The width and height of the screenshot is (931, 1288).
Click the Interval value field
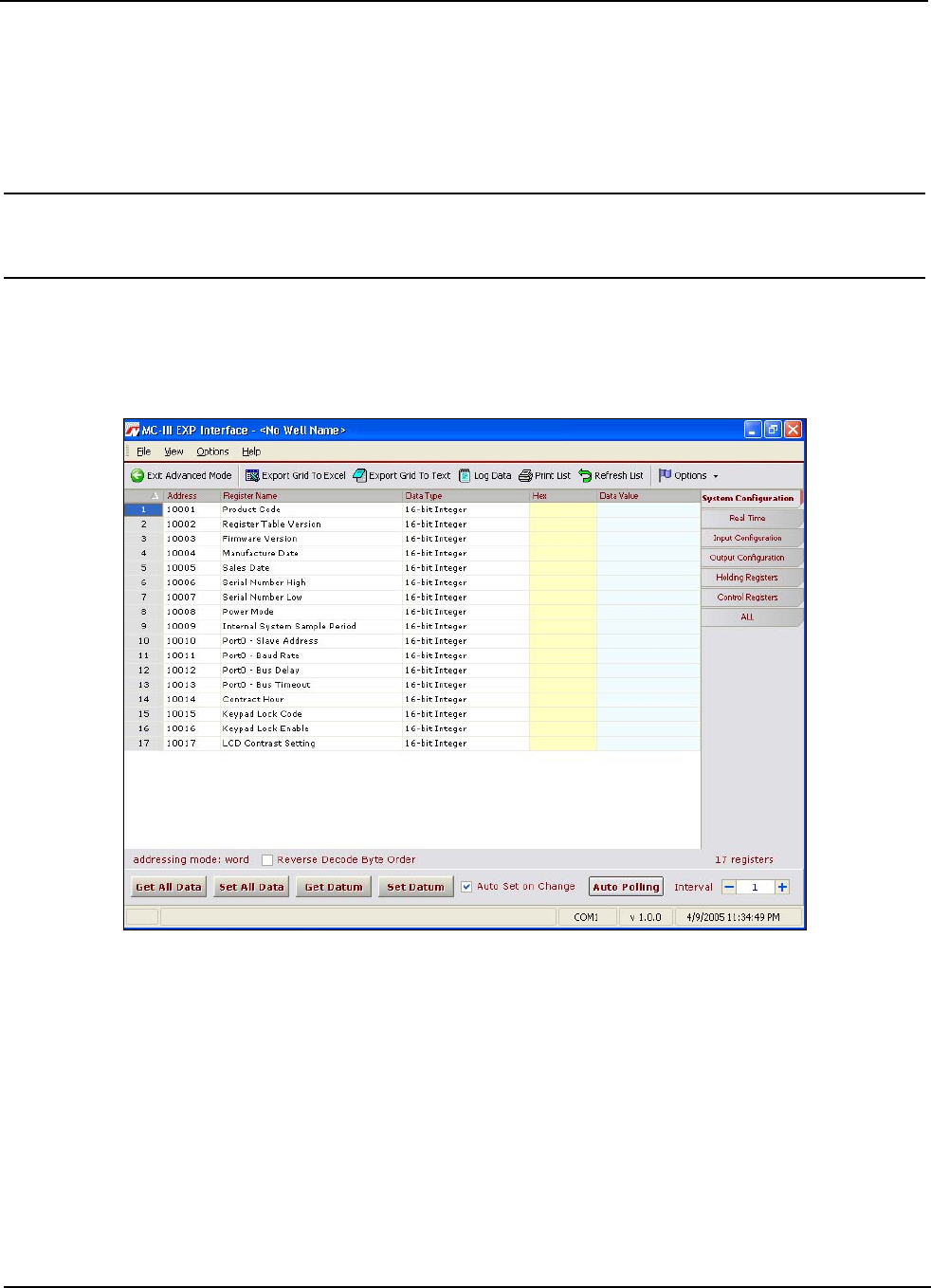[x=756, y=887]
